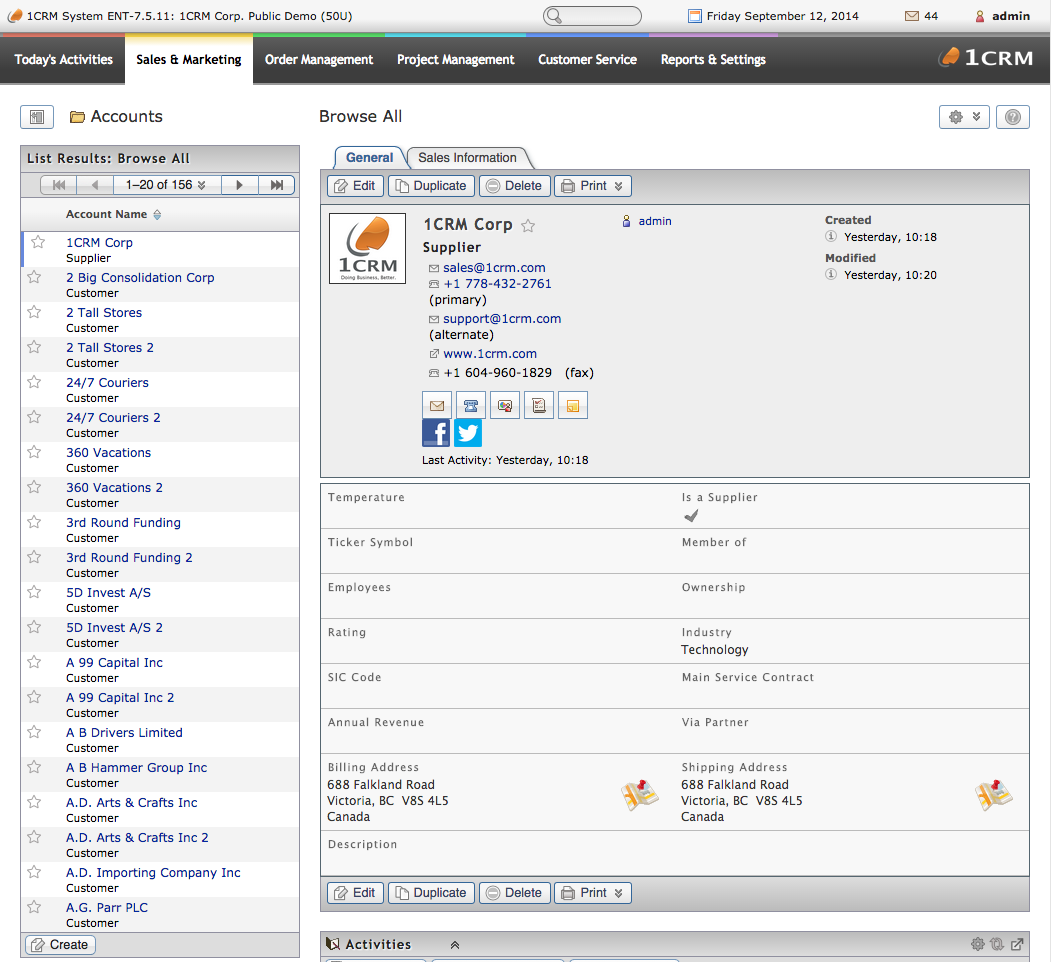Open the mail inbox icon showing 44
Image resolution: width=1051 pixels, height=962 pixels.
tap(912, 16)
